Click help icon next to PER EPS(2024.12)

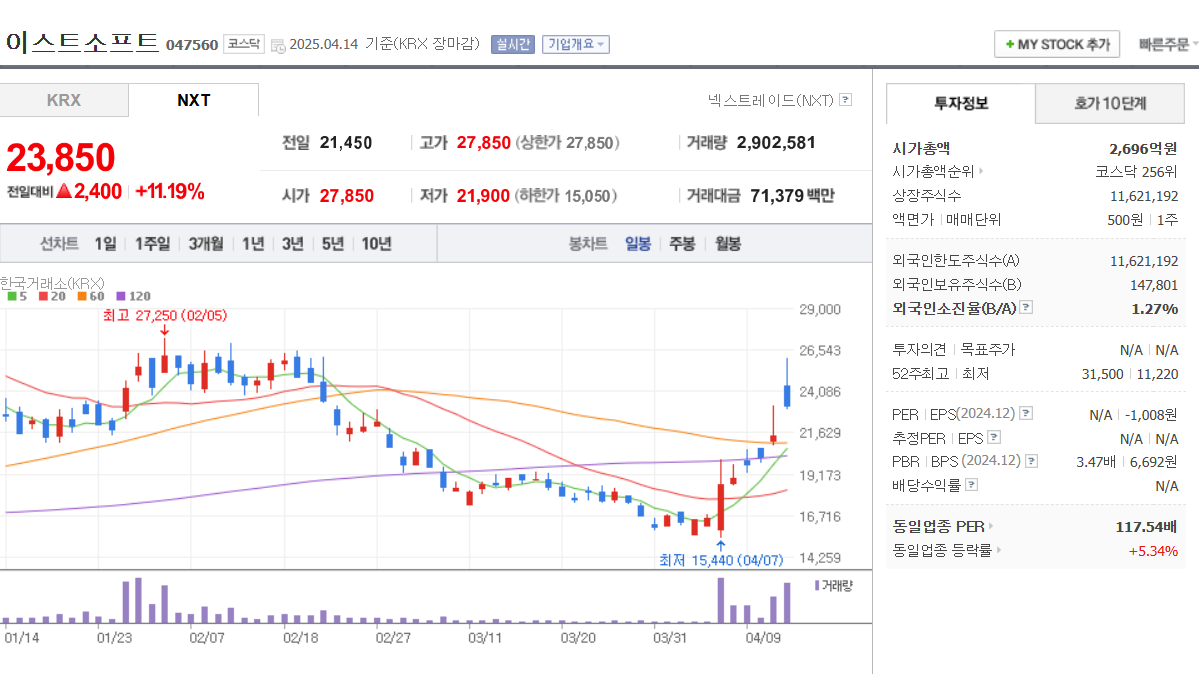point(1026,413)
